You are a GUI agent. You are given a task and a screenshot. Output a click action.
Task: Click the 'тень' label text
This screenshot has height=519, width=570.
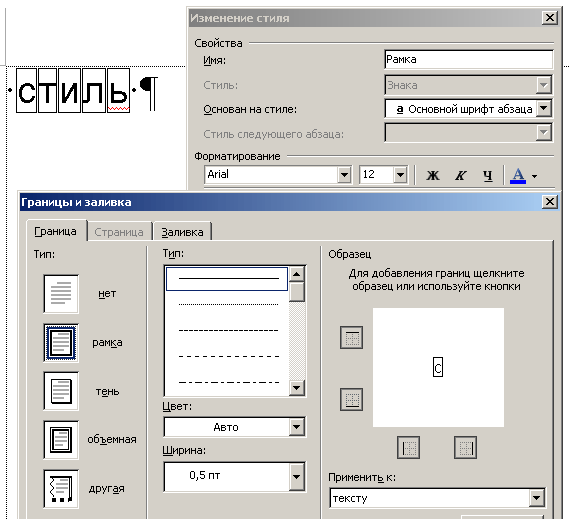107,391
